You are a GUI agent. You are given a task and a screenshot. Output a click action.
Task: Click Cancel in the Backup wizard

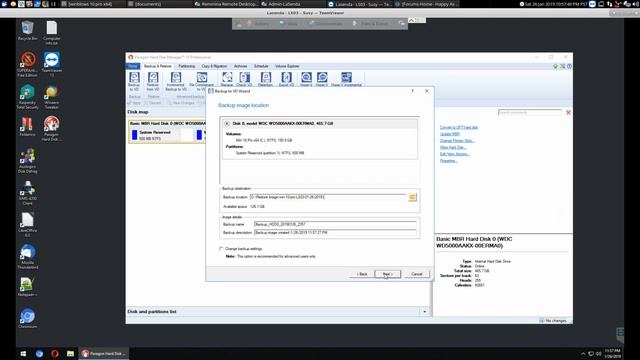(x=417, y=274)
